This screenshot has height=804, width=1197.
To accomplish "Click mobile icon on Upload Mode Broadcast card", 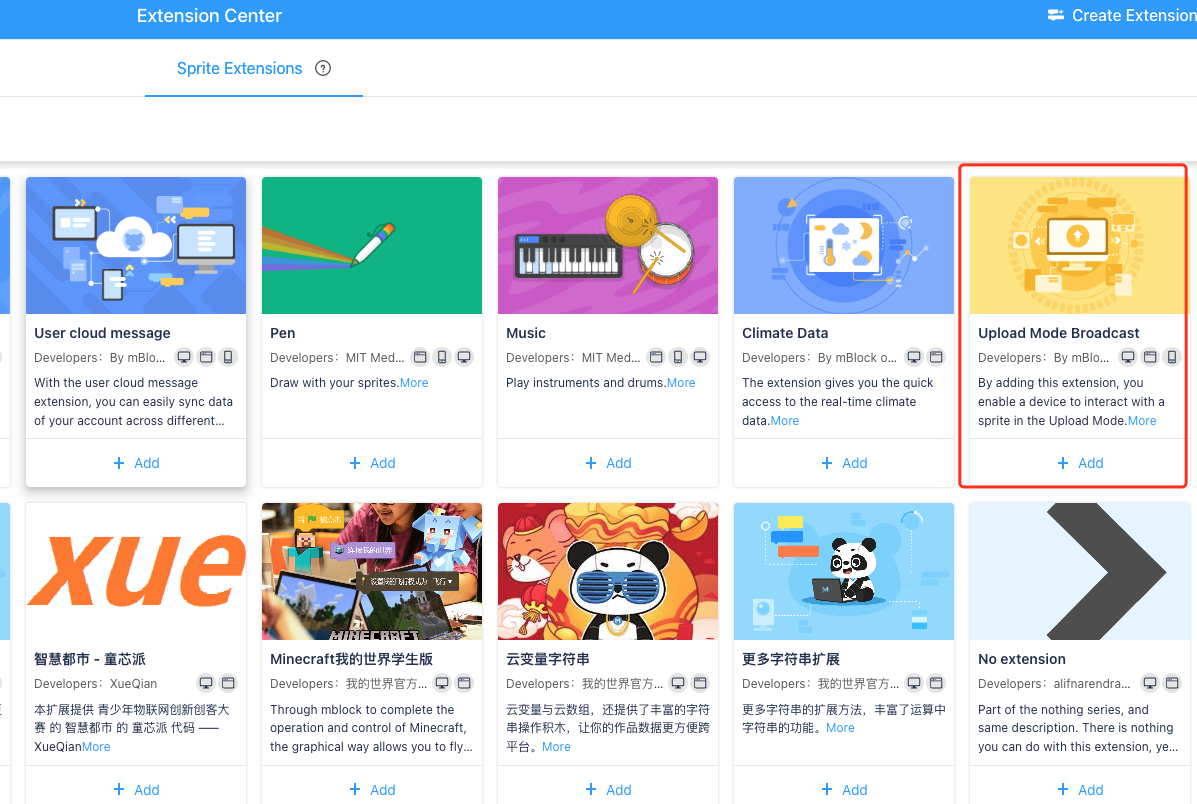I will pos(1172,357).
